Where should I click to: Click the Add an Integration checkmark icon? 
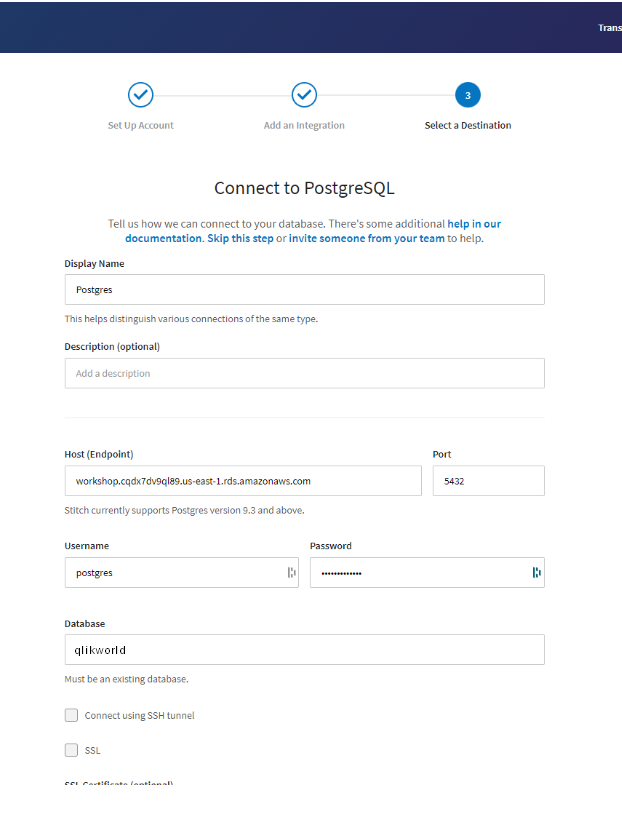coord(304,95)
